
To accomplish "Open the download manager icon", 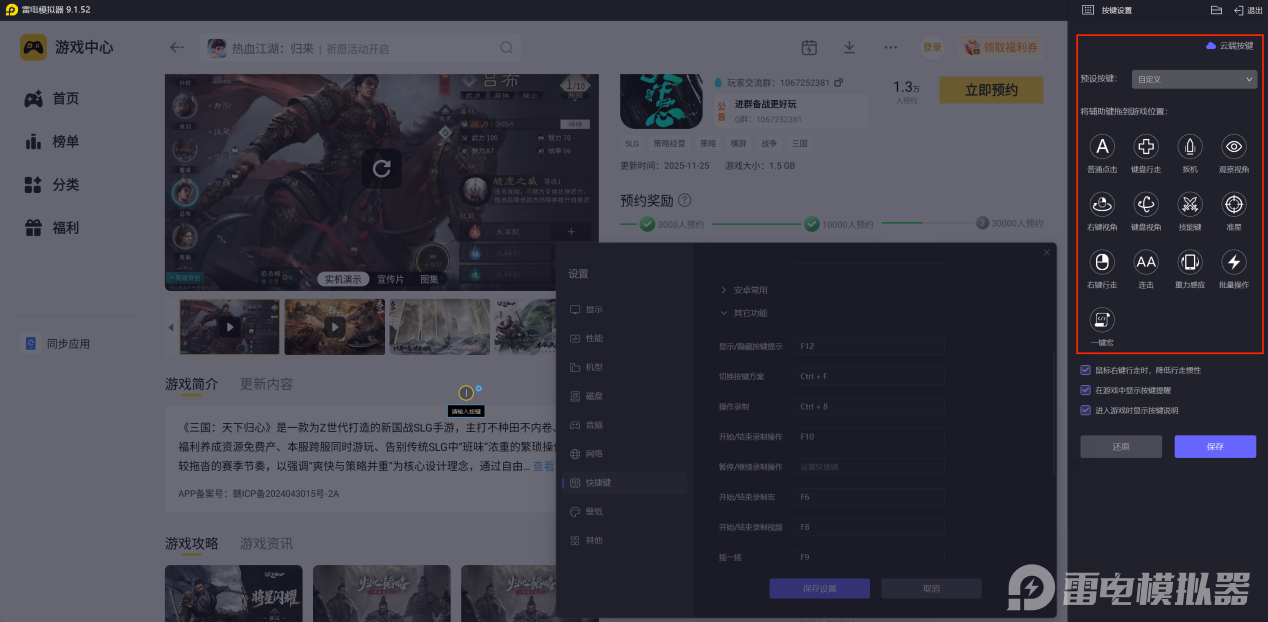I will [x=849, y=47].
